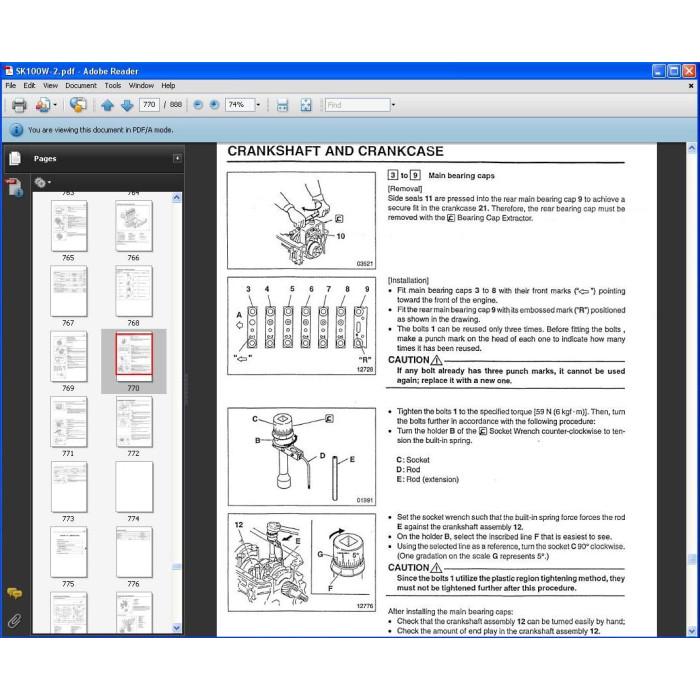Click the socket wrench diagram 01991
The height and width of the screenshot is (700, 700).
(301, 456)
